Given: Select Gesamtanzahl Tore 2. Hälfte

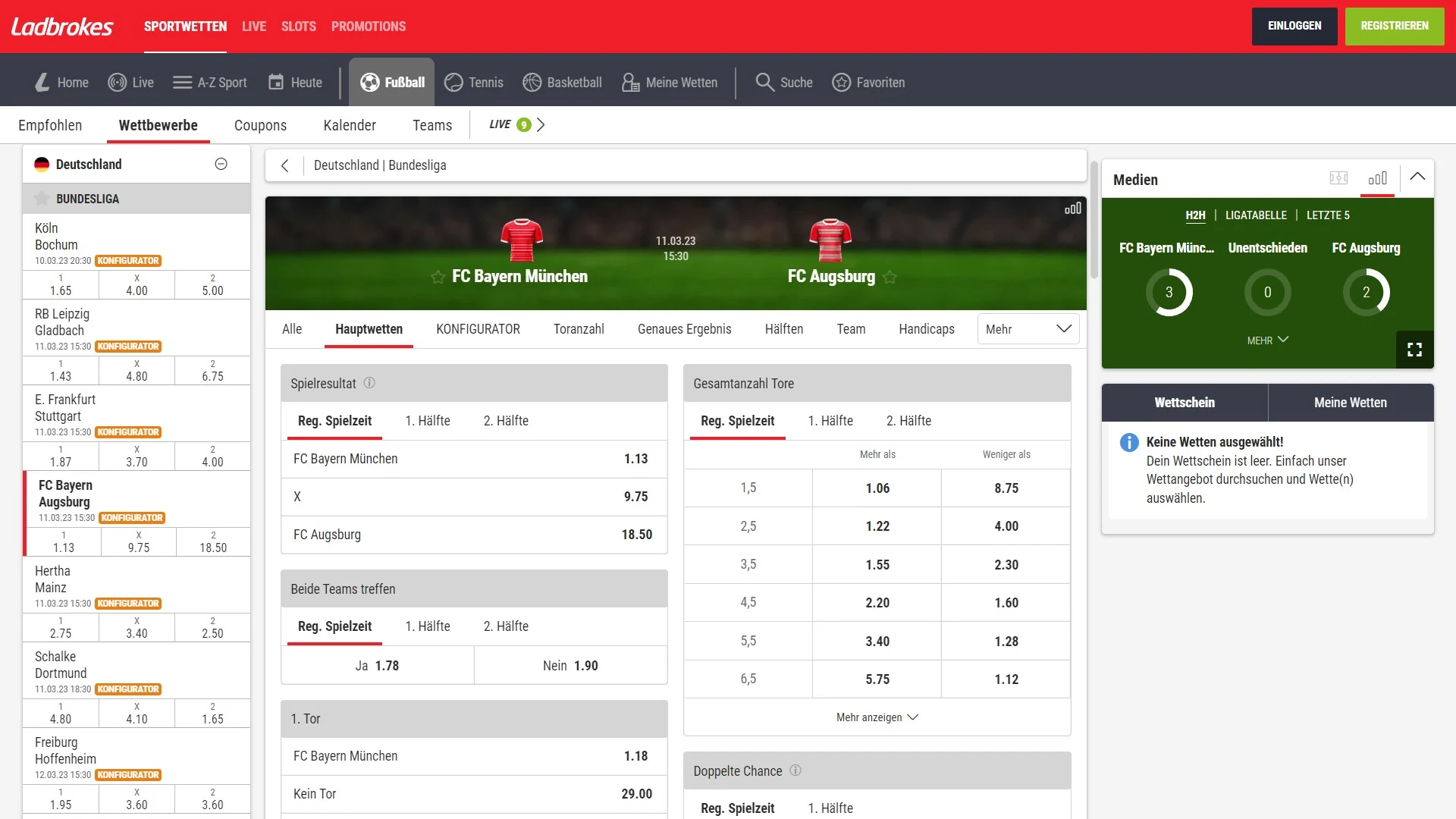Looking at the screenshot, I should tap(908, 421).
